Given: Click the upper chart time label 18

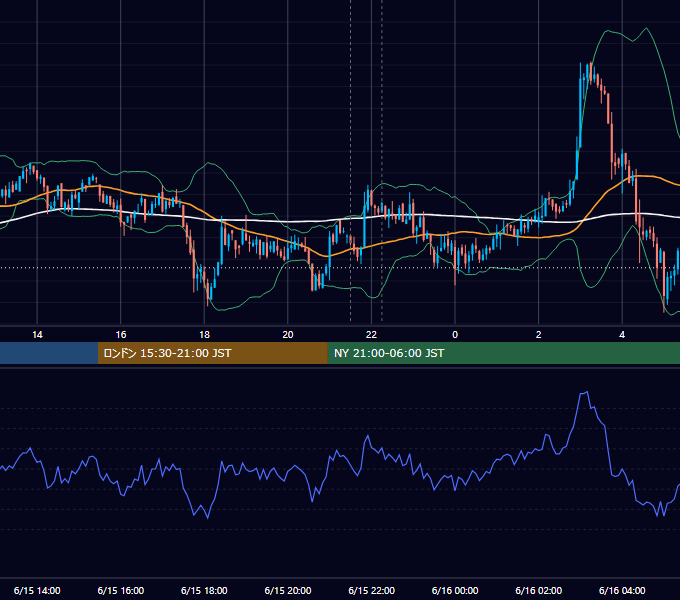Looking at the screenshot, I should 204,335.
